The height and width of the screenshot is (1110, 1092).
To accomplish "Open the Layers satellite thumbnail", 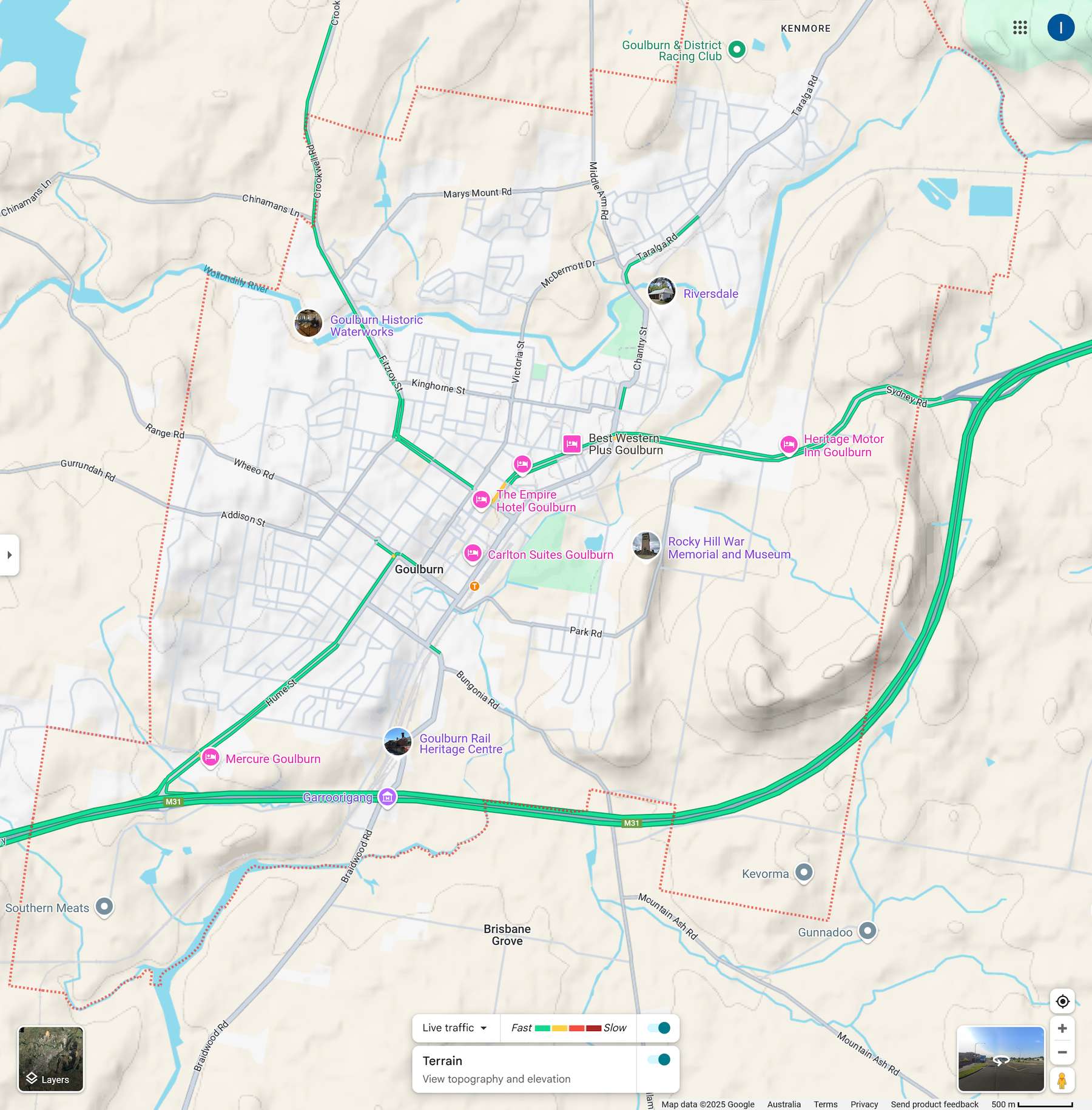I will point(51,1059).
